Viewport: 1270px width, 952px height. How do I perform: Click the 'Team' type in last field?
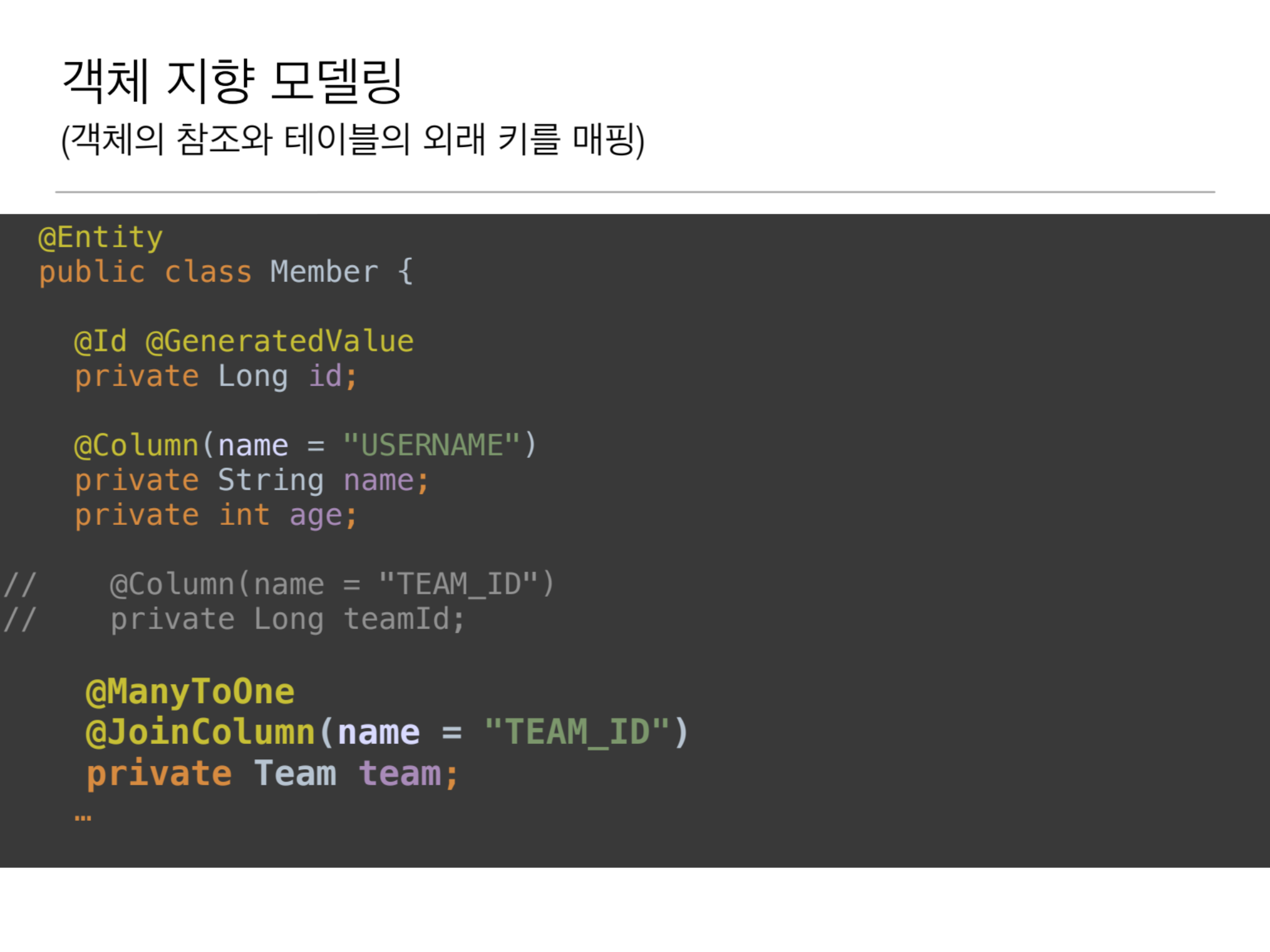pyautogui.click(x=295, y=773)
